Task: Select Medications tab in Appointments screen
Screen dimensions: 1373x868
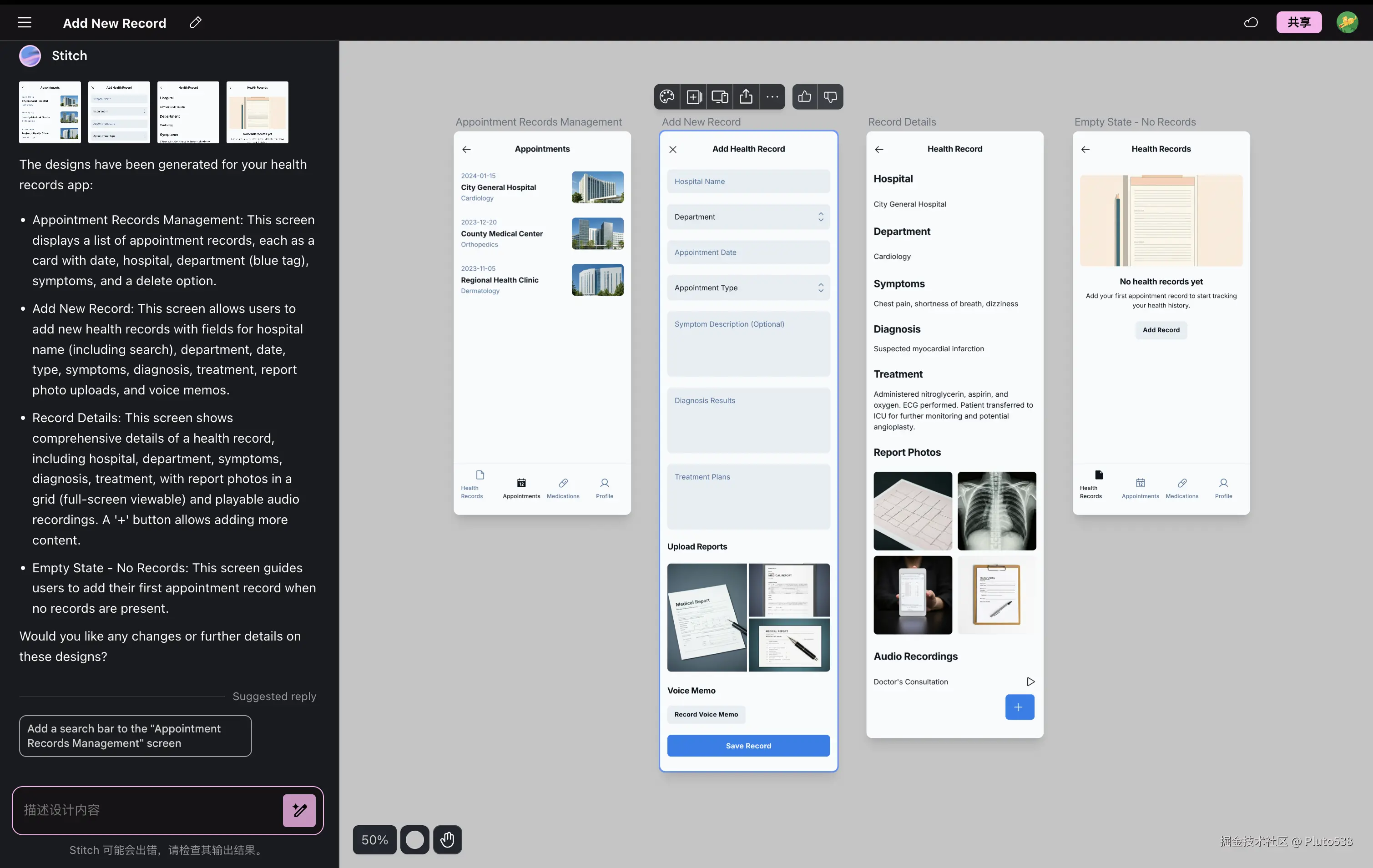Action: click(563, 488)
